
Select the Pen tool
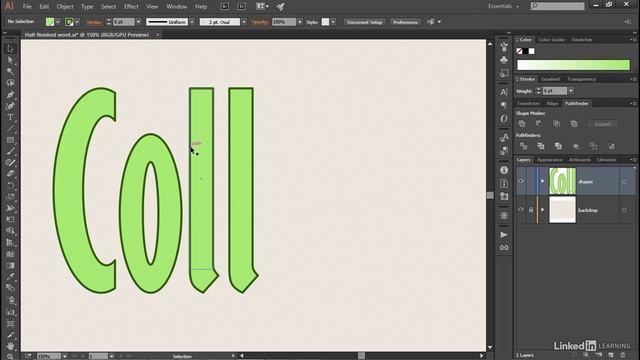tap(10, 95)
